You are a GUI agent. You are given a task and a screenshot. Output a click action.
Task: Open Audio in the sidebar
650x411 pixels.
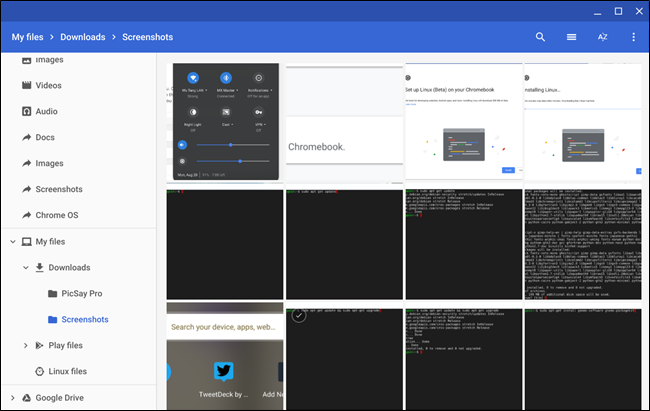47,111
